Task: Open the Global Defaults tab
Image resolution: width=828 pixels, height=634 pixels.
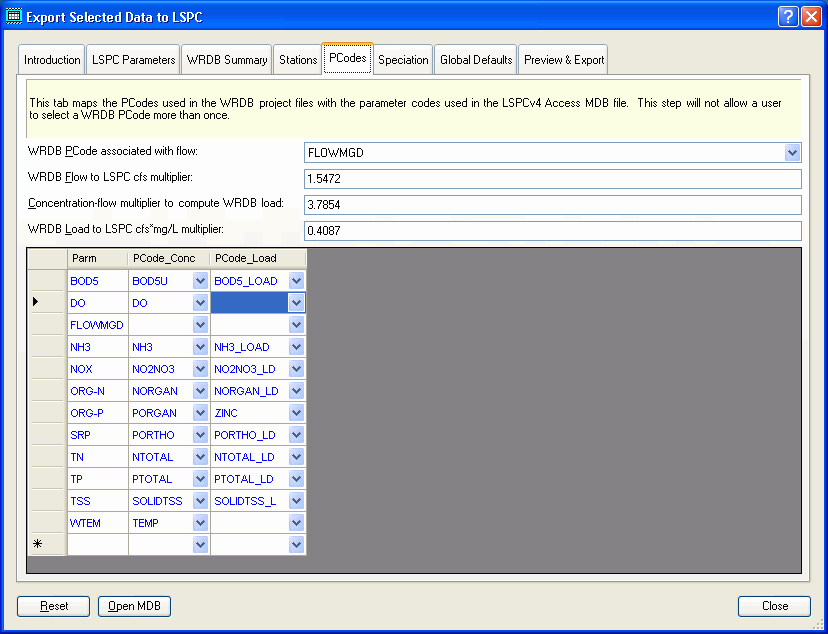Action: click(x=475, y=59)
